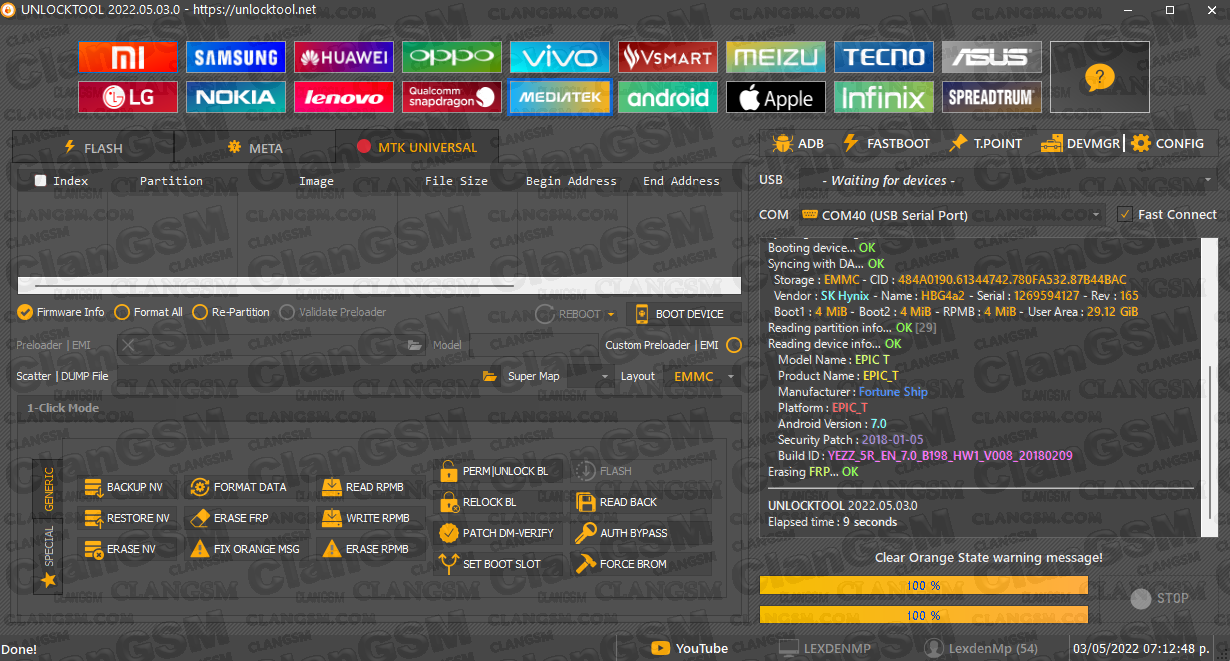This screenshot has width=1230, height=661.
Task: Select the Format All radio option
Action: click(148, 312)
